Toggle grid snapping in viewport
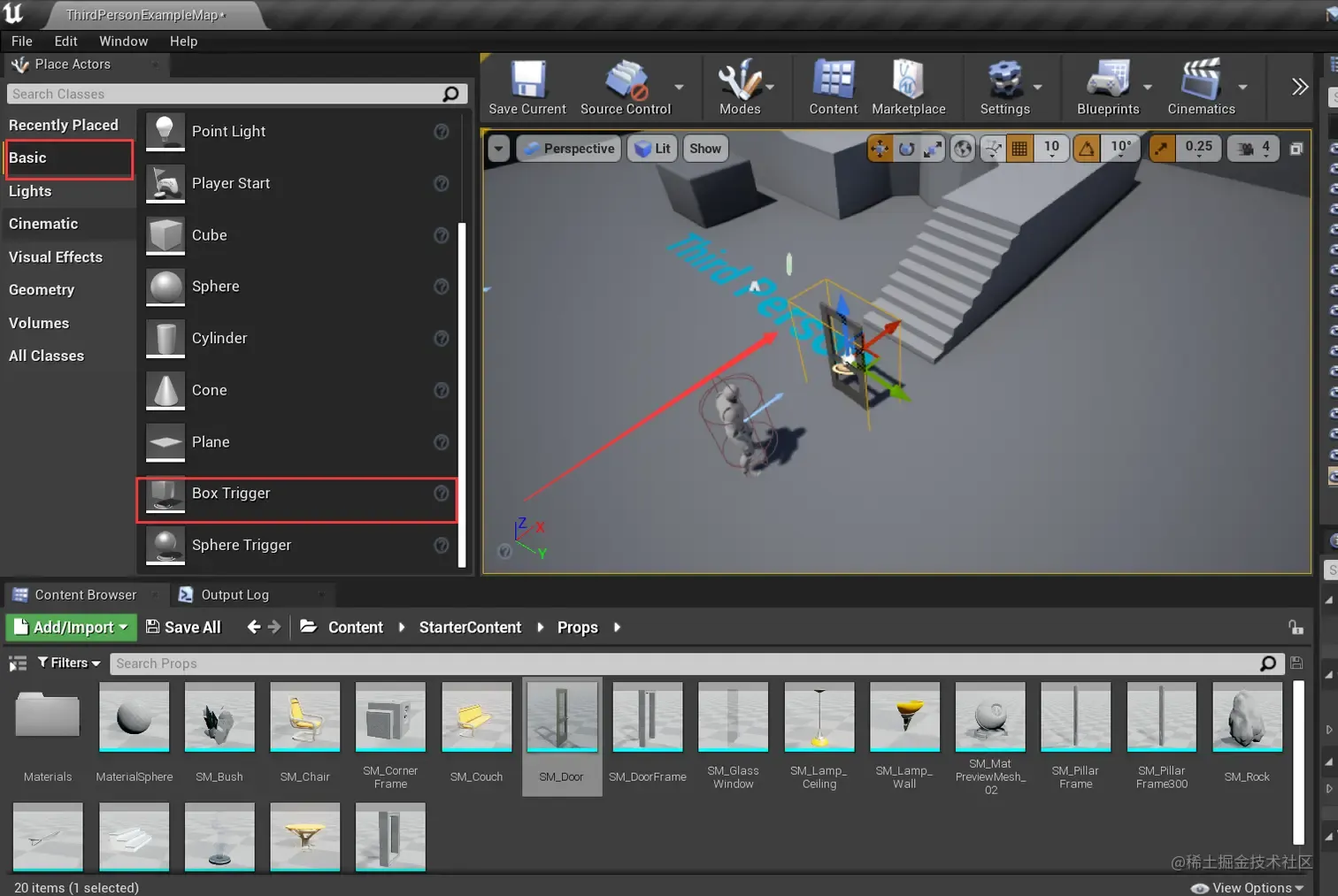1338x896 pixels. pyautogui.click(x=1019, y=149)
